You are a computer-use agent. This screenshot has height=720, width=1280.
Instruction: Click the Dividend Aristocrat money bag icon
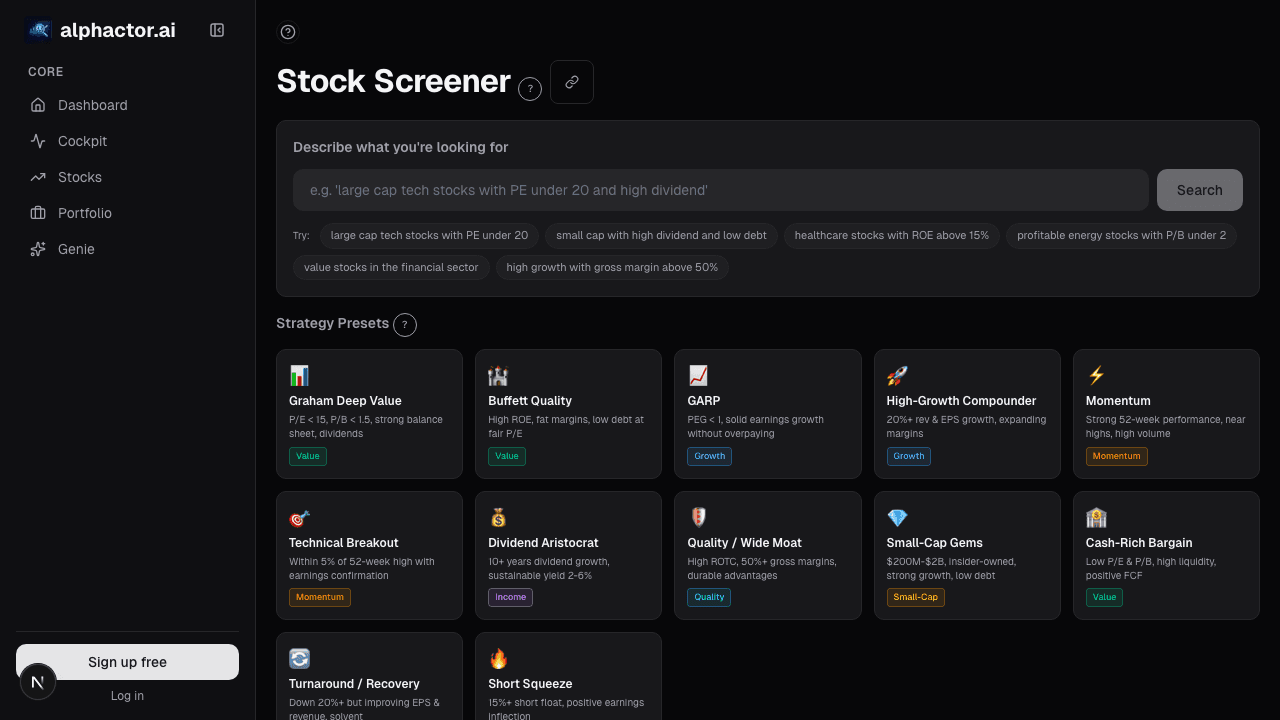click(498, 517)
